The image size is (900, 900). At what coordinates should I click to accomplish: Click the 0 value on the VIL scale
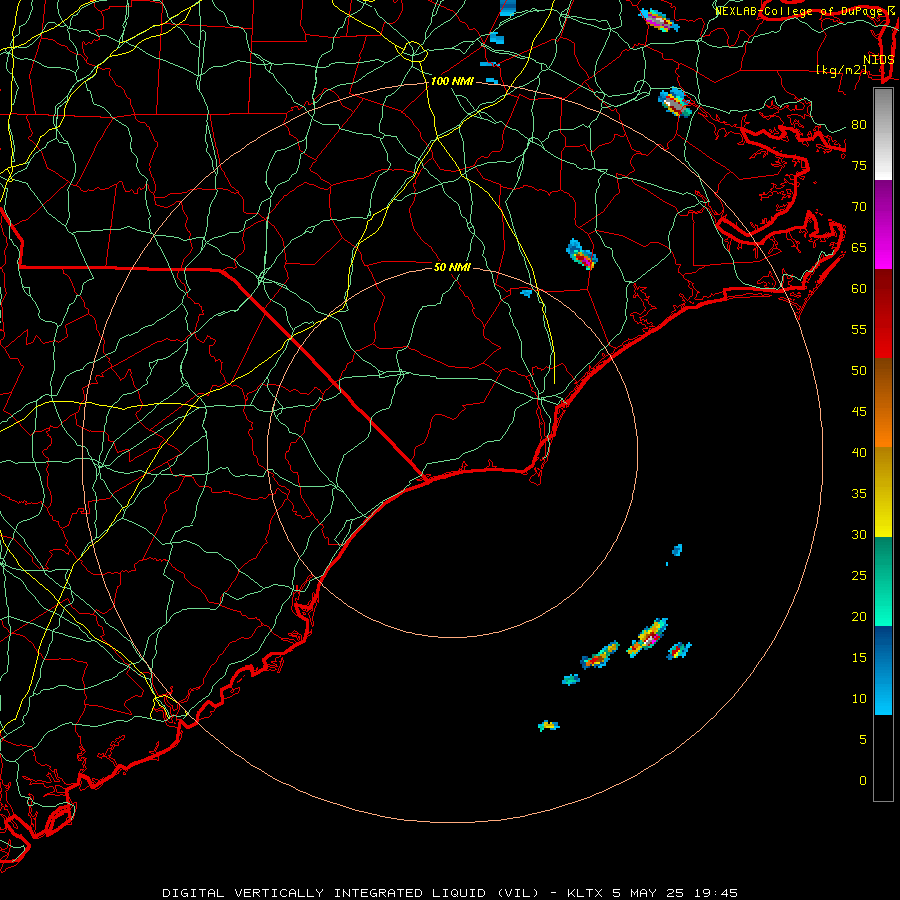[863, 781]
